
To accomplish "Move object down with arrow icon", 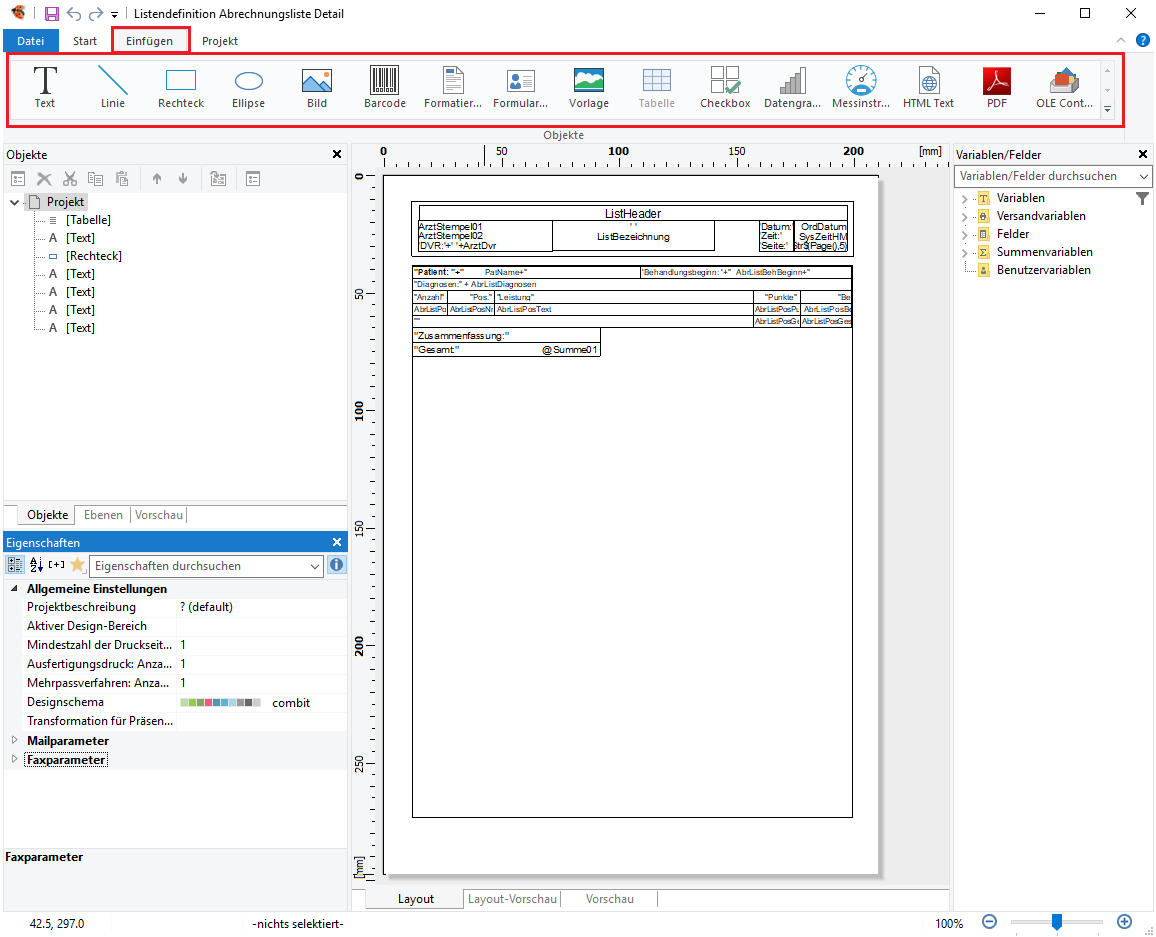I will [183, 179].
